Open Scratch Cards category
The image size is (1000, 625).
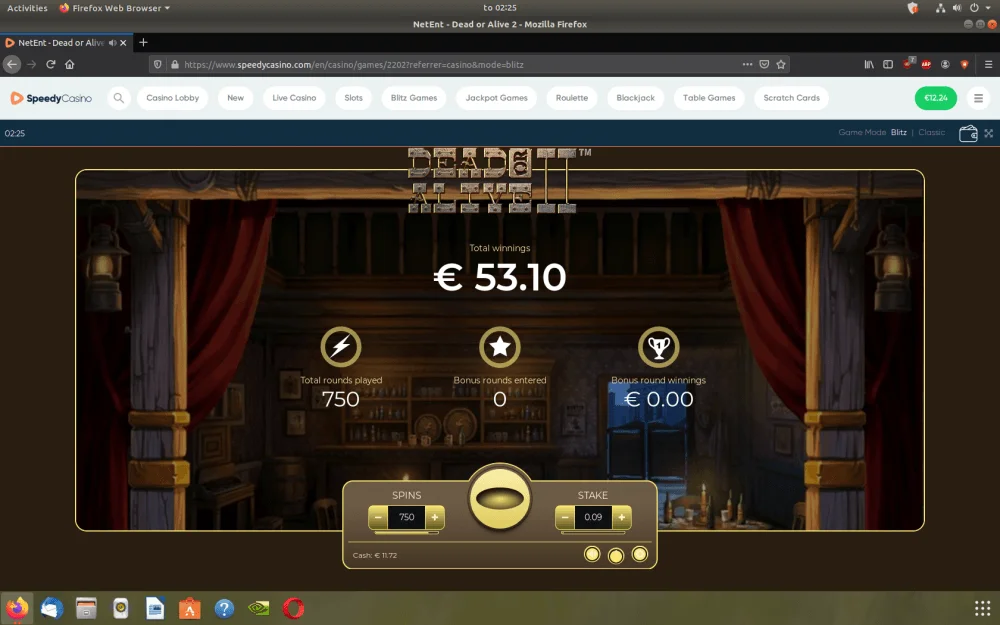791,98
